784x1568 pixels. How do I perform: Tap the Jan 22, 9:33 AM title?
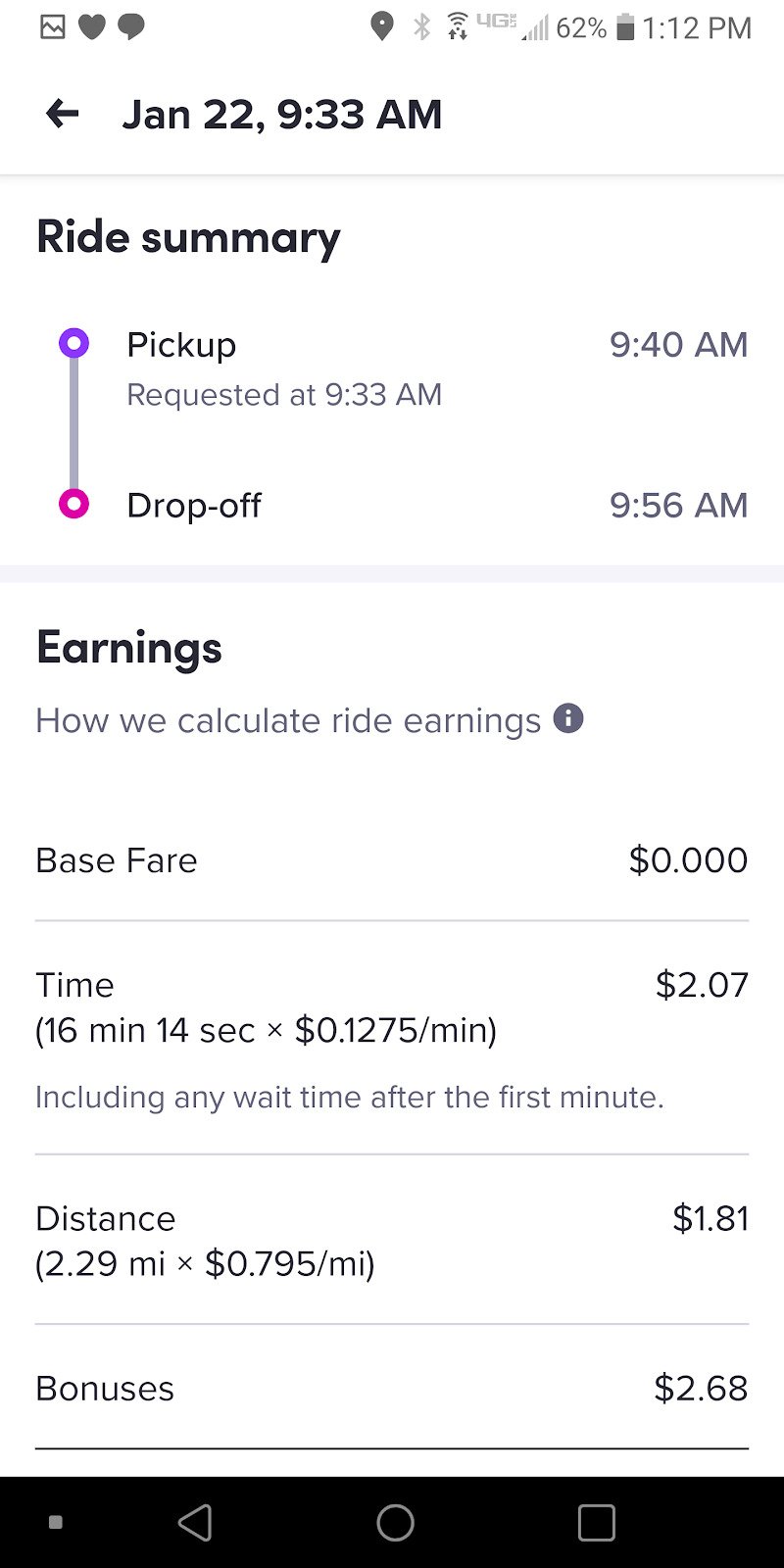282,115
